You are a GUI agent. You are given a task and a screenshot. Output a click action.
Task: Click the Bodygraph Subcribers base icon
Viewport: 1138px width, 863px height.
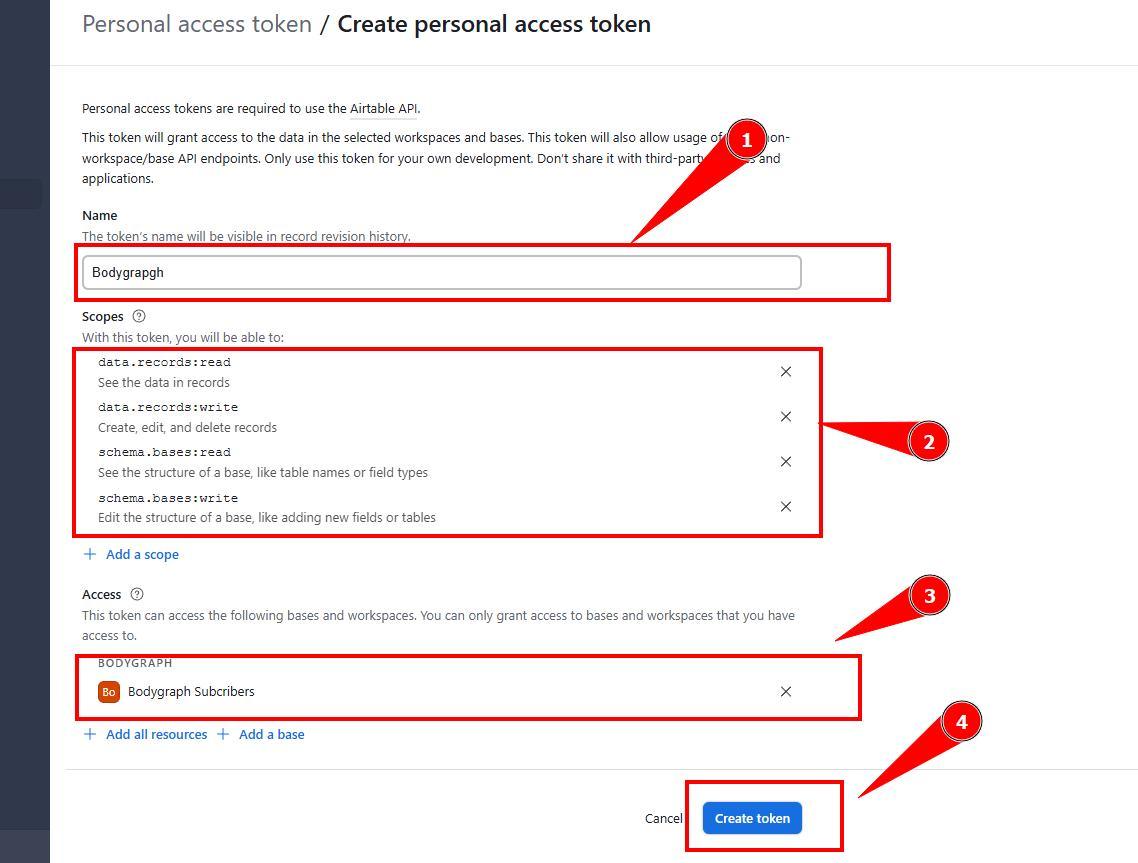(x=109, y=692)
